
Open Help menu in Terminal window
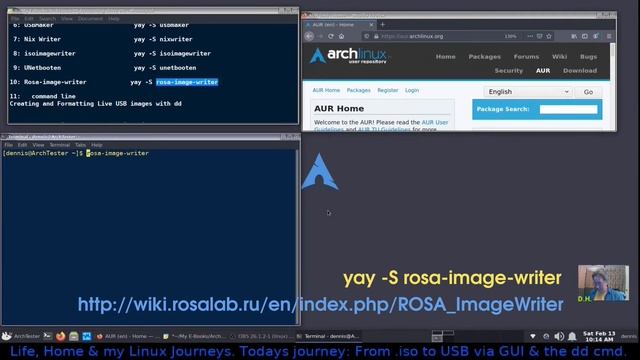(97, 145)
